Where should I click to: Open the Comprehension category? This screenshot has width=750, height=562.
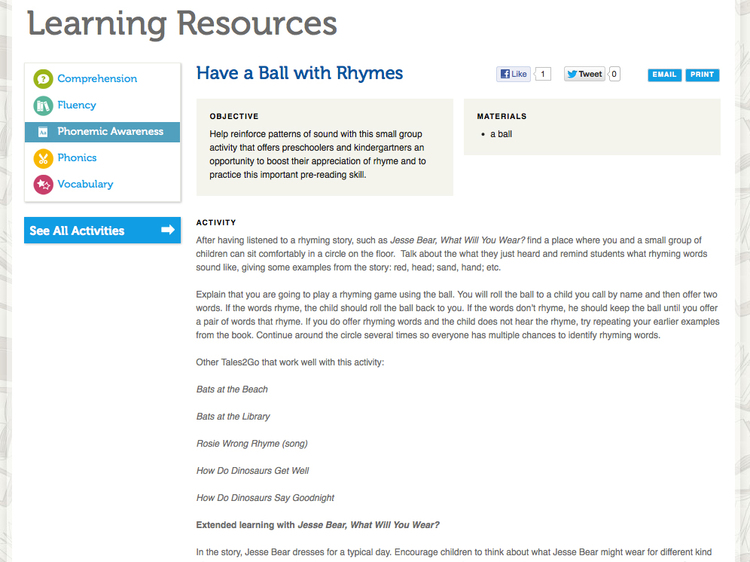pos(97,79)
